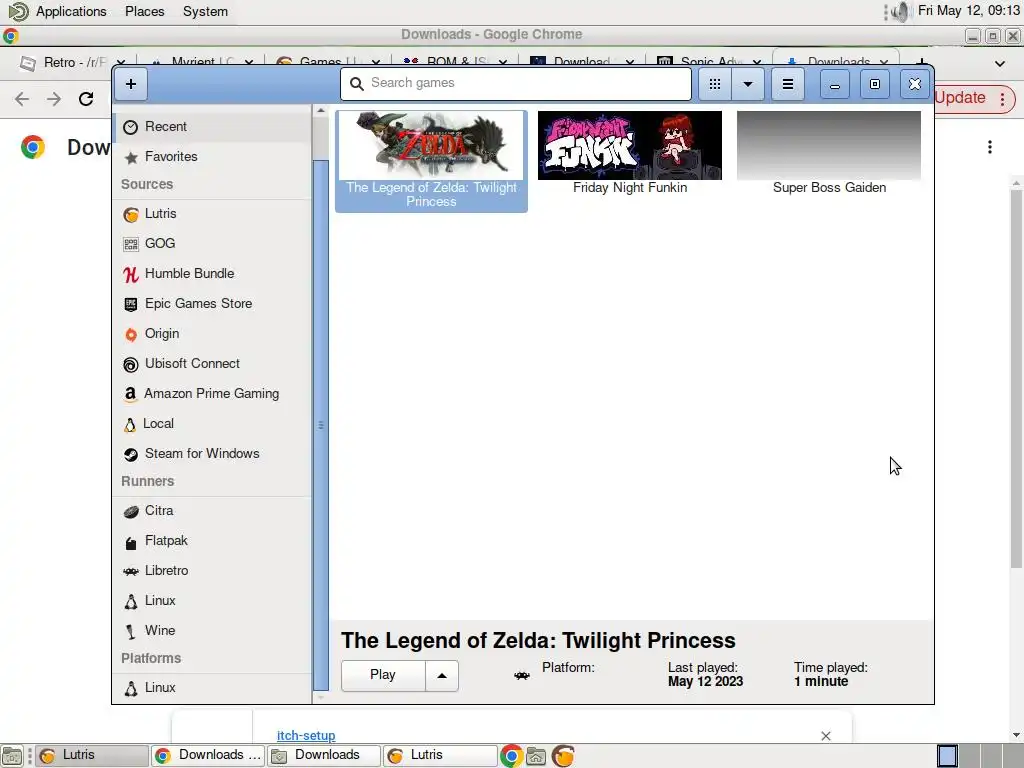
Task: Click the Flatpak package icon
Action: [131, 542]
